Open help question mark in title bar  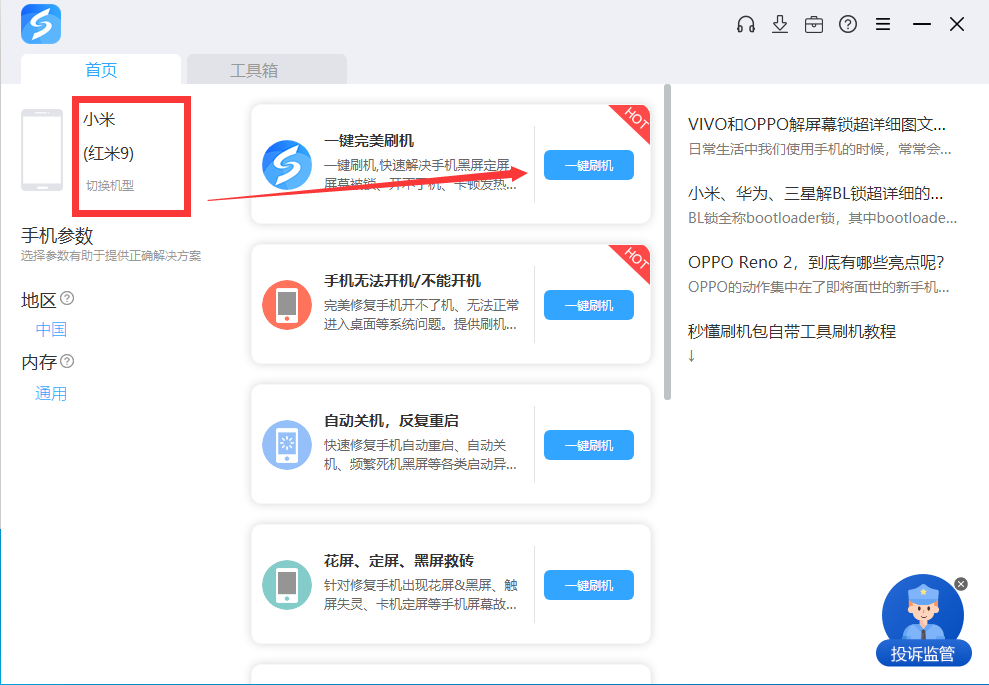(848, 25)
